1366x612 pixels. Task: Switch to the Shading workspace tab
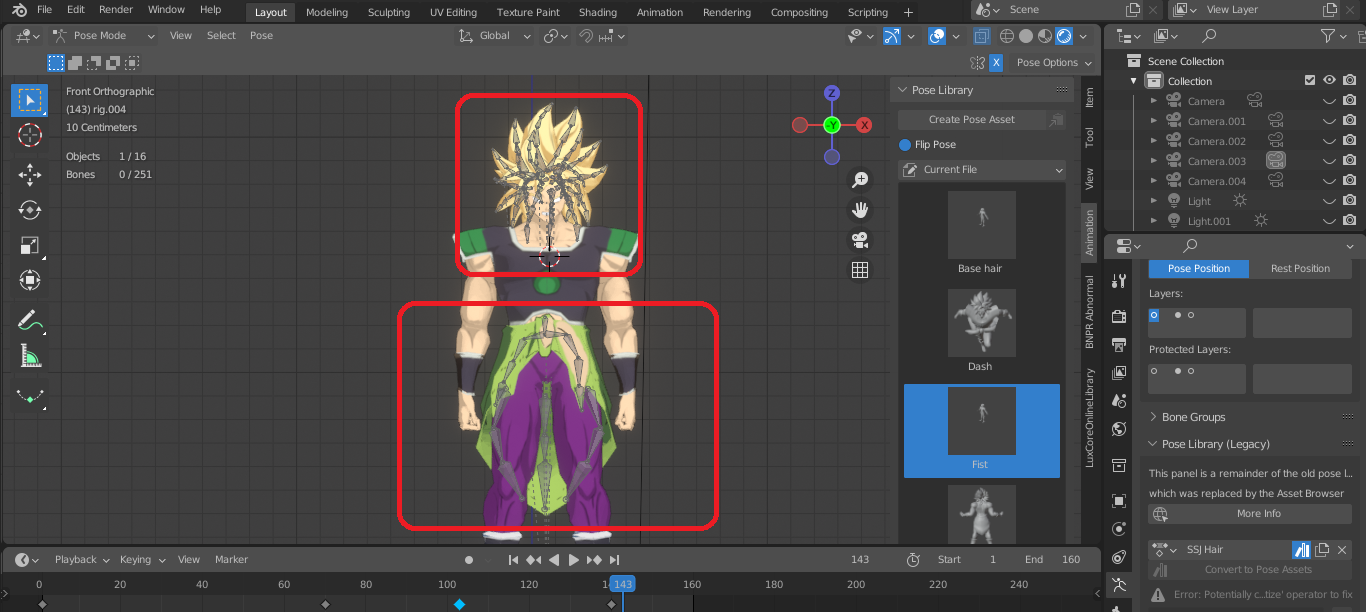[598, 12]
